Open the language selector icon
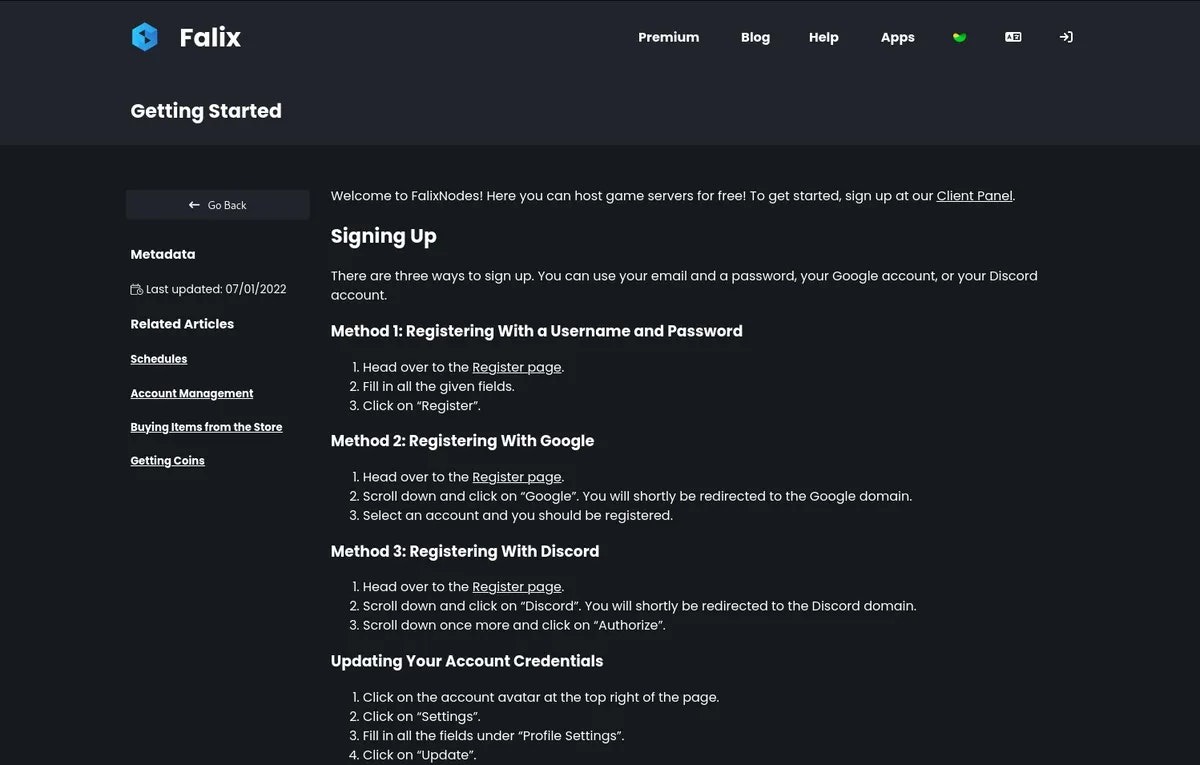1200x765 pixels. click(1013, 37)
